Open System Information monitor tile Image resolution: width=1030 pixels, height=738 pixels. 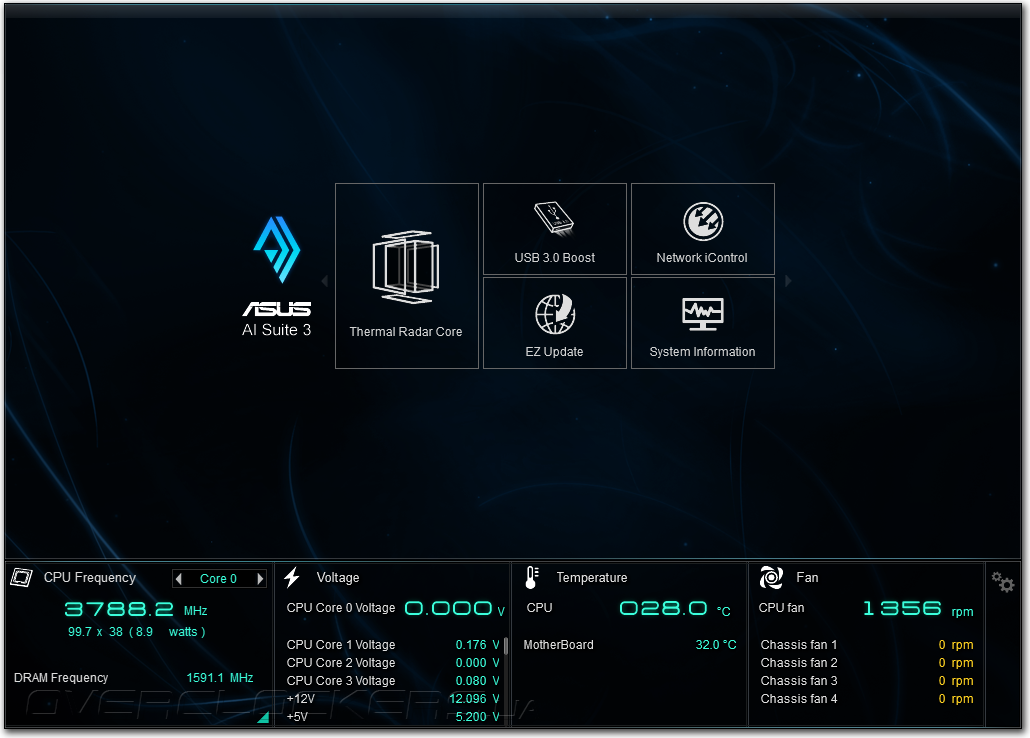[703, 323]
